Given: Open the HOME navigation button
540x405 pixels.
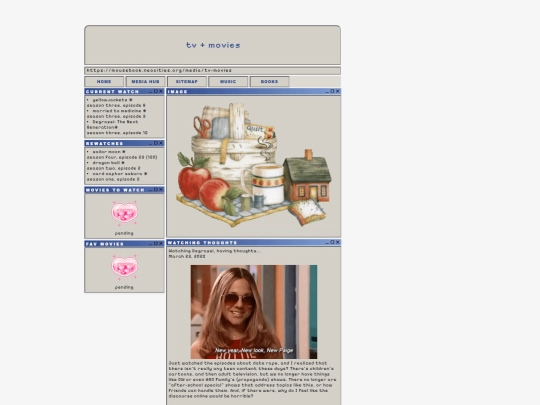Looking at the screenshot, I should [104, 82].
